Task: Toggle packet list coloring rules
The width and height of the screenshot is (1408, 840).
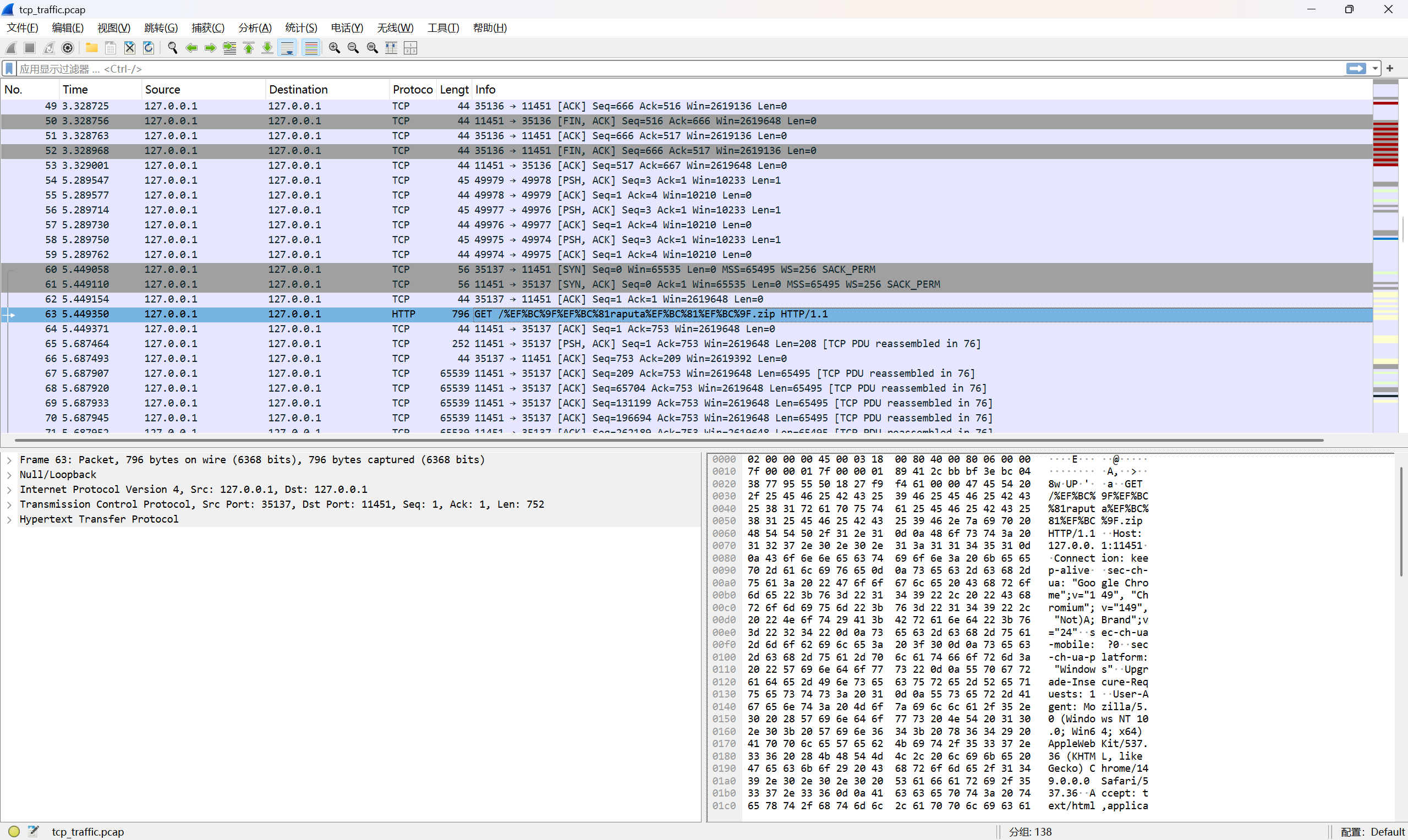Action: click(x=311, y=48)
